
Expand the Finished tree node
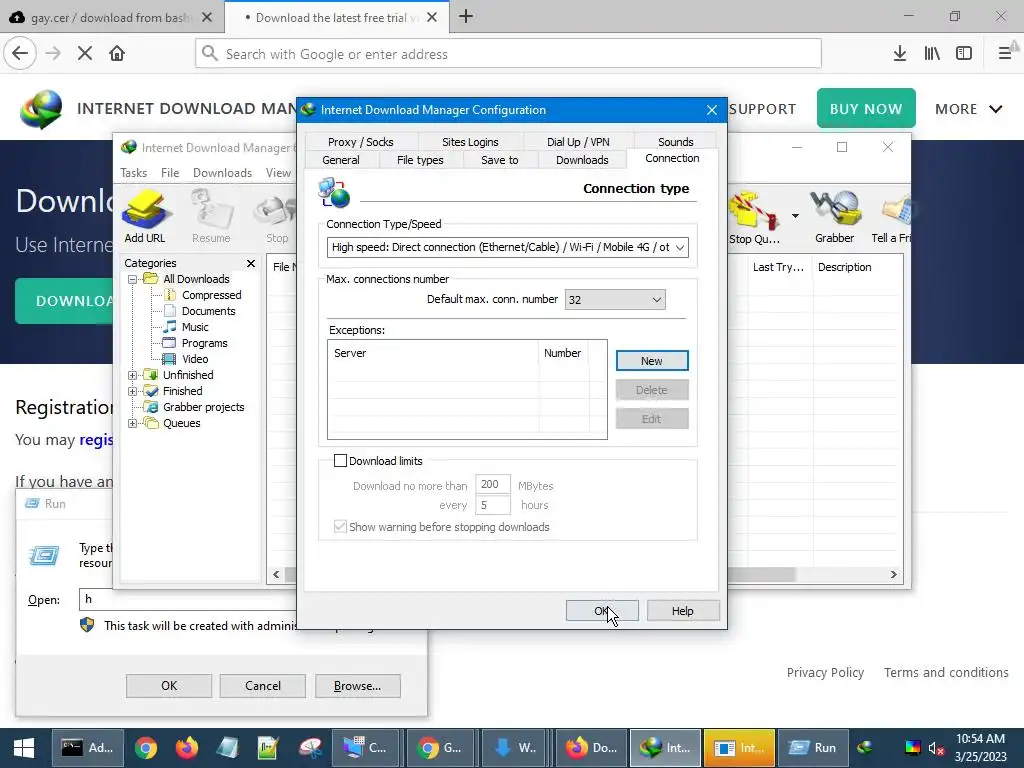(x=133, y=391)
